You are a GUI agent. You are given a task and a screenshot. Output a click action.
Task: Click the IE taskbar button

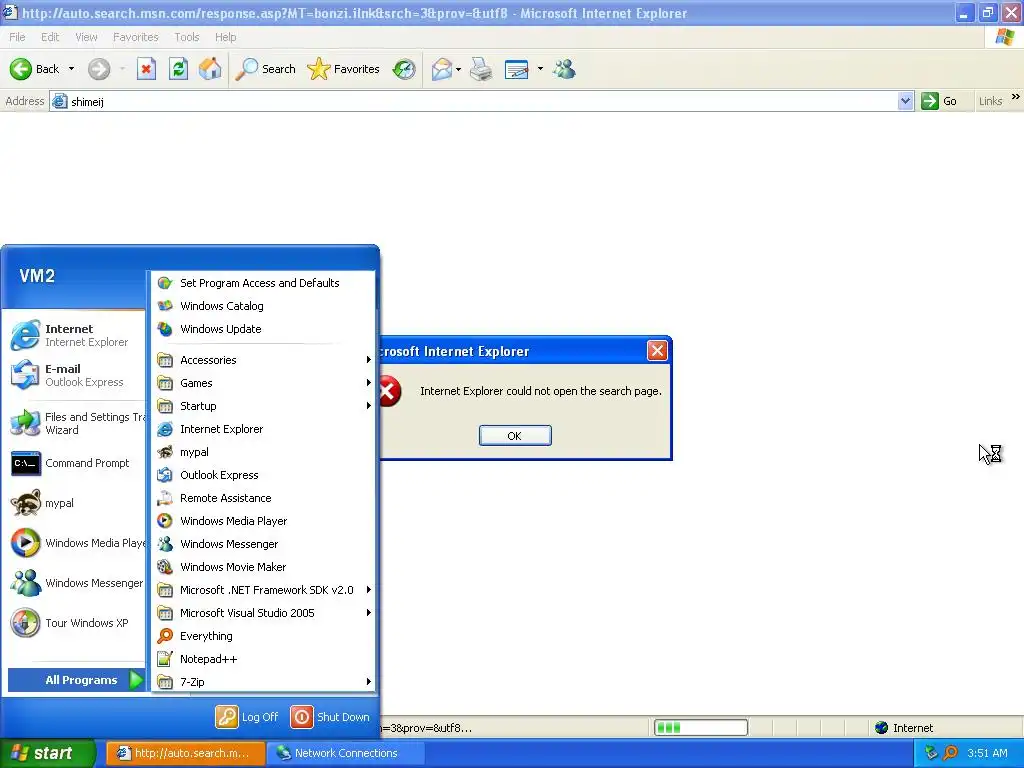coord(185,753)
